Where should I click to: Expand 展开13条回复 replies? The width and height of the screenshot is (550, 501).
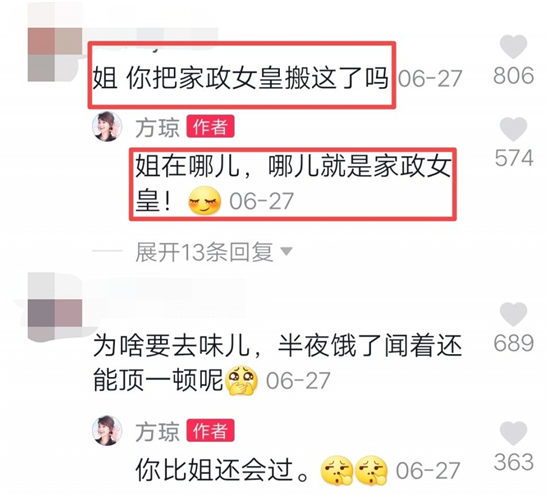pos(204,252)
